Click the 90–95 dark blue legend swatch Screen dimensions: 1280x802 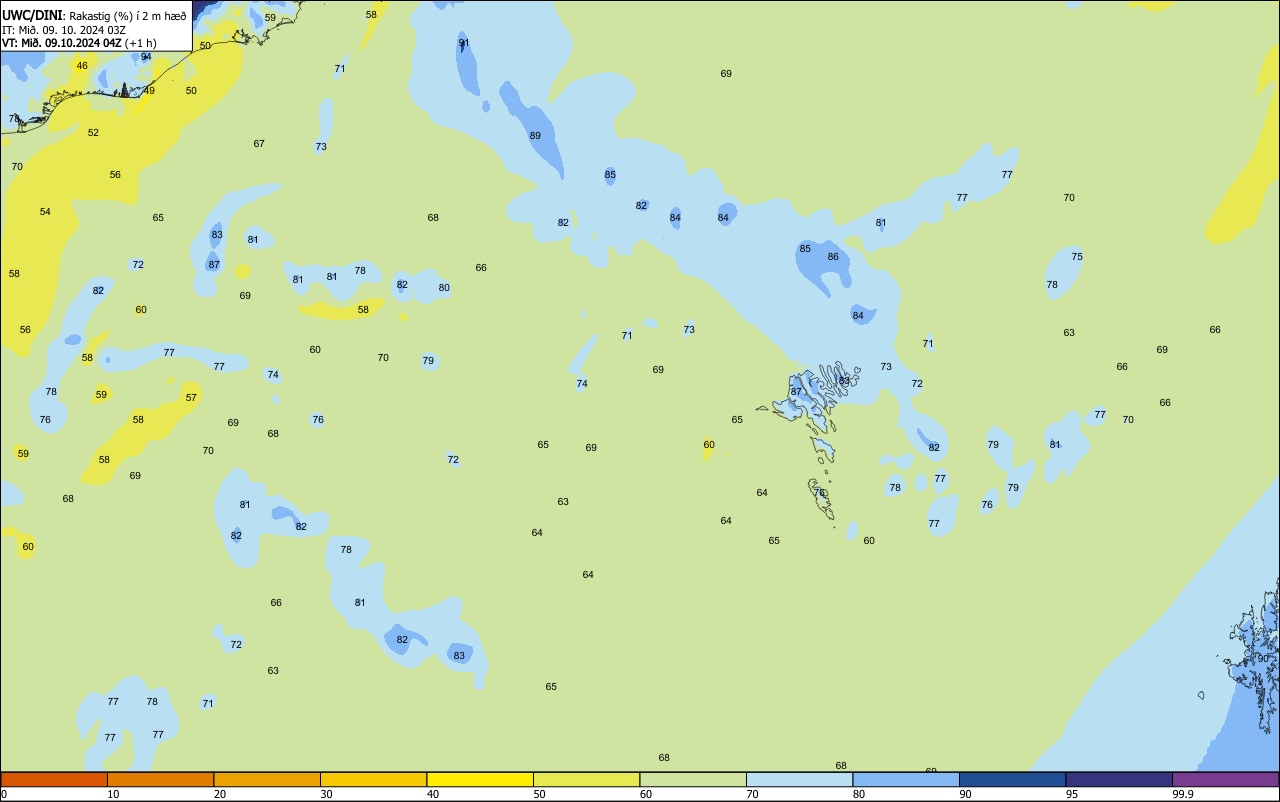pos(1012,779)
